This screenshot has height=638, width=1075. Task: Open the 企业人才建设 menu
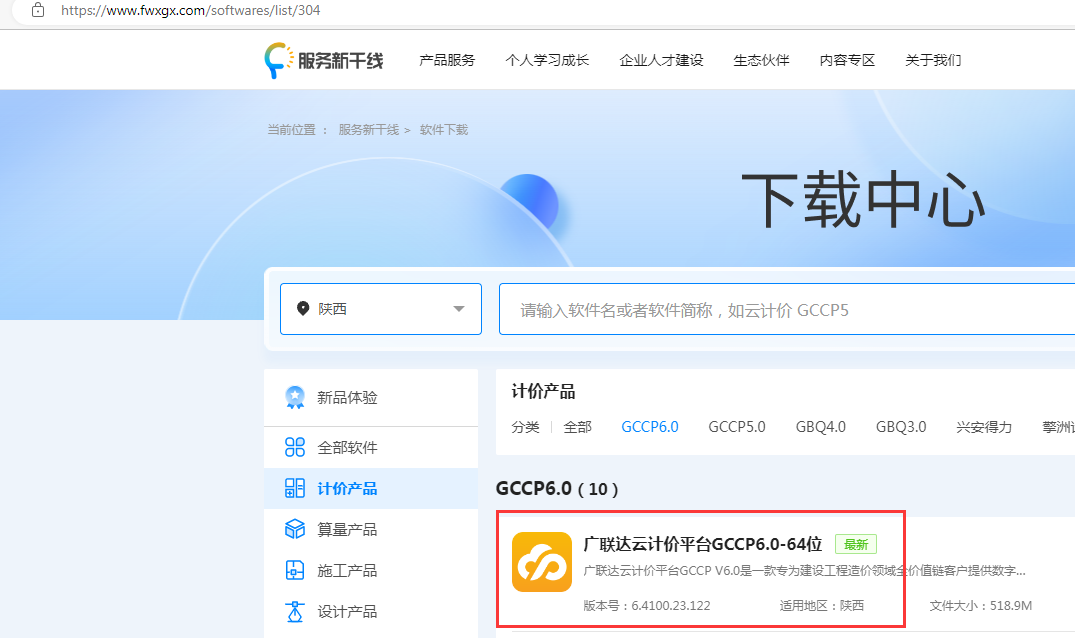(662, 60)
